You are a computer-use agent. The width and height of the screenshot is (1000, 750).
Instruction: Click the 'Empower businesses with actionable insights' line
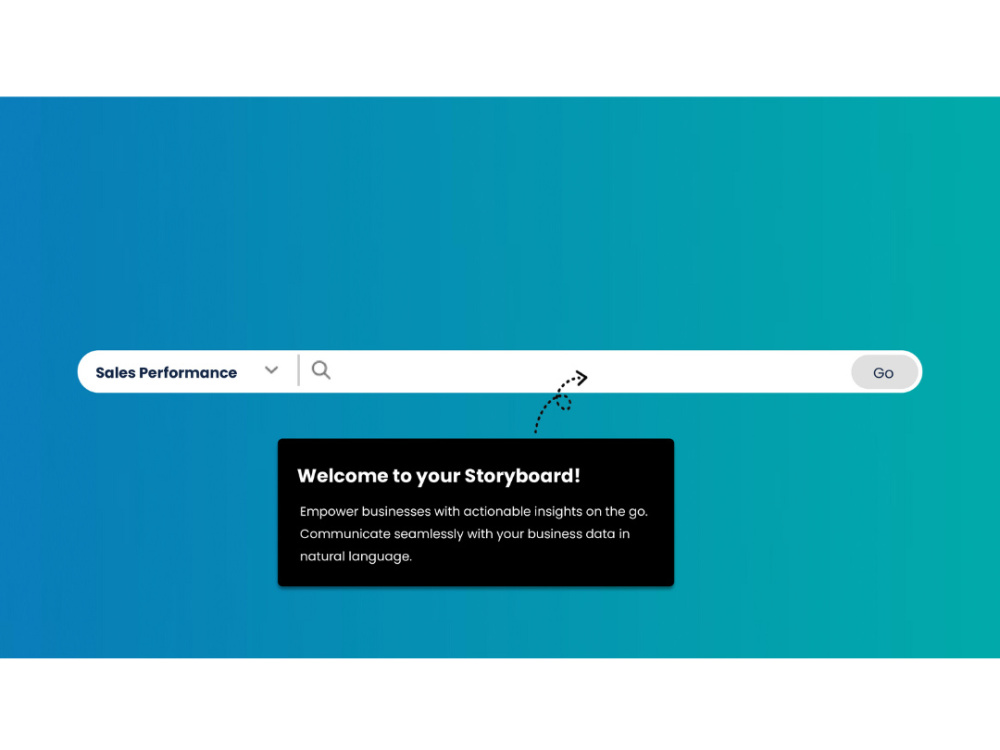point(474,511)
